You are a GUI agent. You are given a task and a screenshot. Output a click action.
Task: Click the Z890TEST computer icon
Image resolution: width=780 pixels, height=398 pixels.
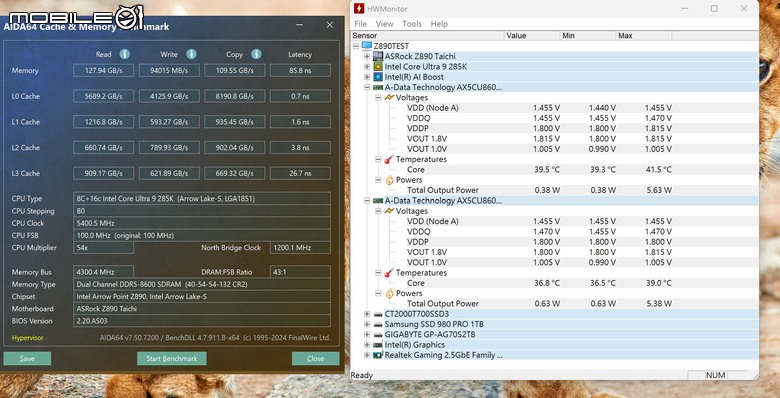tap(367, 46)
